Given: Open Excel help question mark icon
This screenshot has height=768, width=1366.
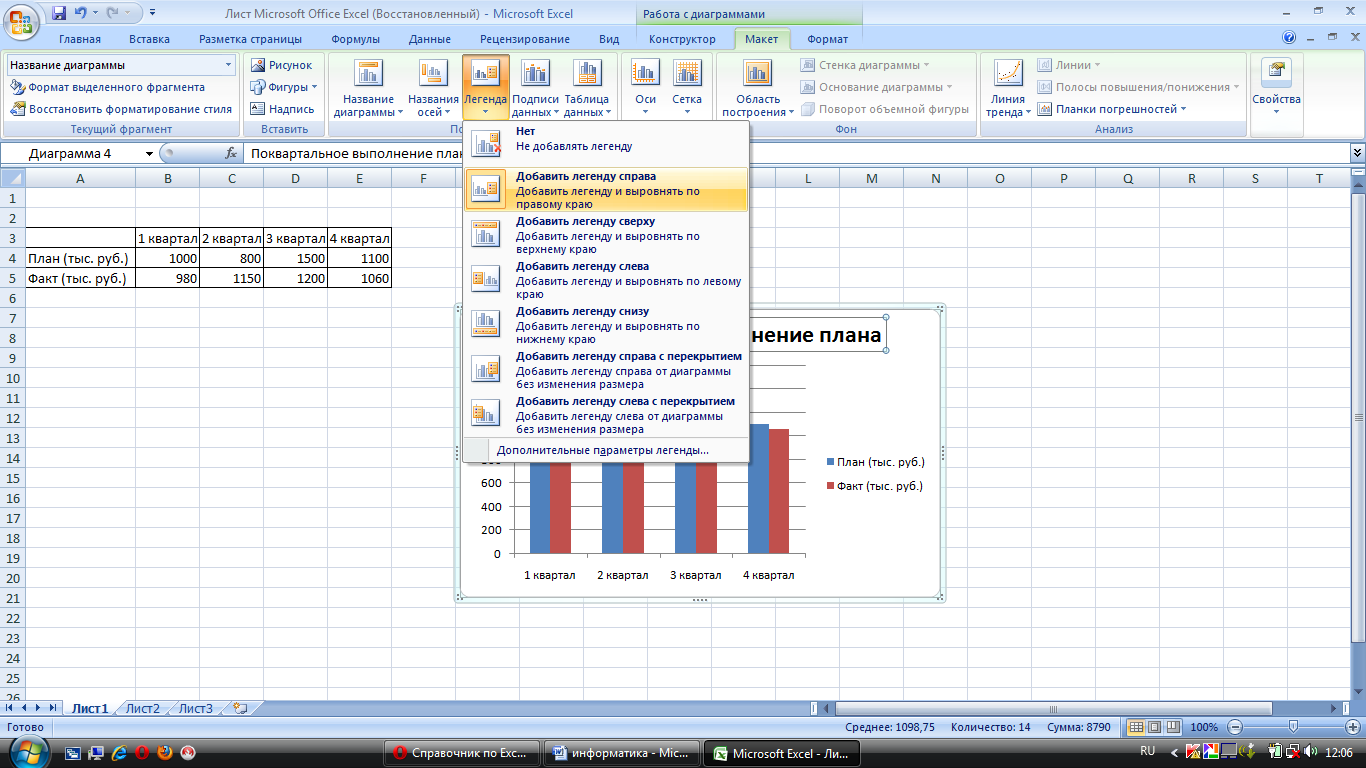Looking at the screenshot, I should (1289, 38).
